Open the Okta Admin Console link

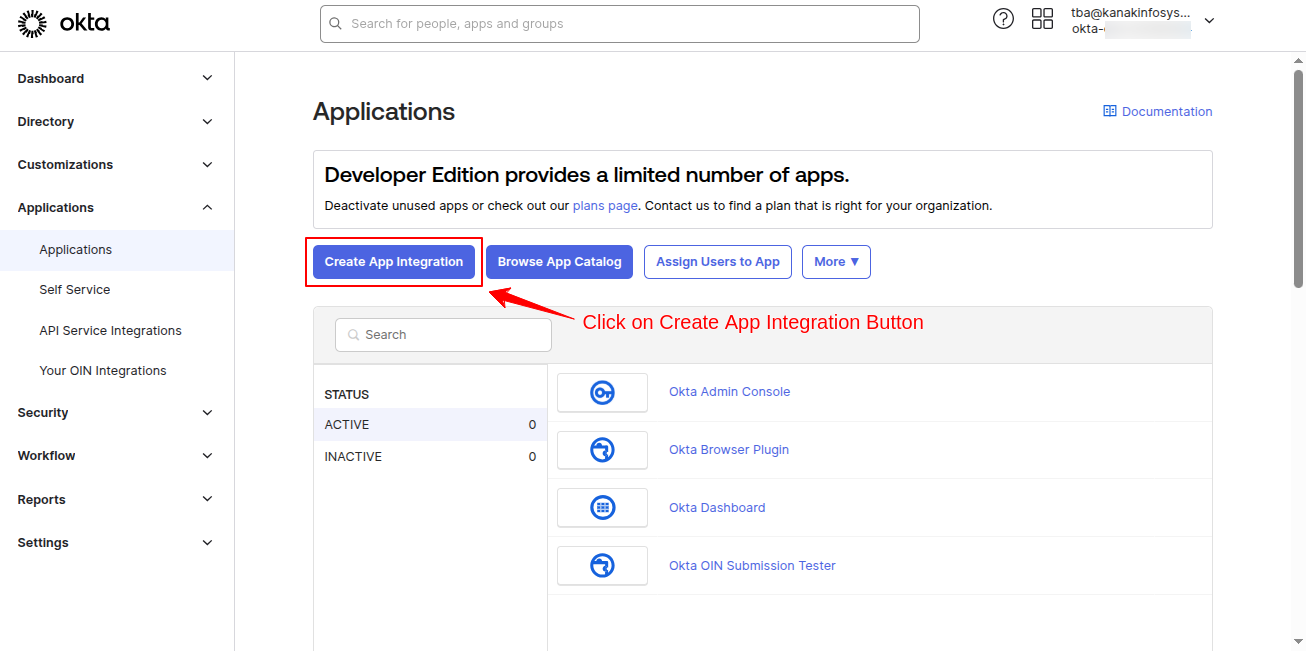pyautogui.click(x=729, y=392)
